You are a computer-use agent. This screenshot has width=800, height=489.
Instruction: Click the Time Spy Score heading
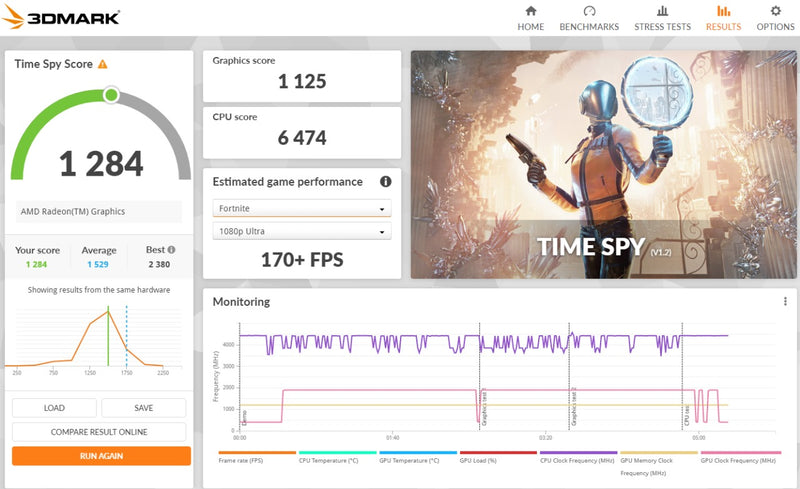pos(54,64)
